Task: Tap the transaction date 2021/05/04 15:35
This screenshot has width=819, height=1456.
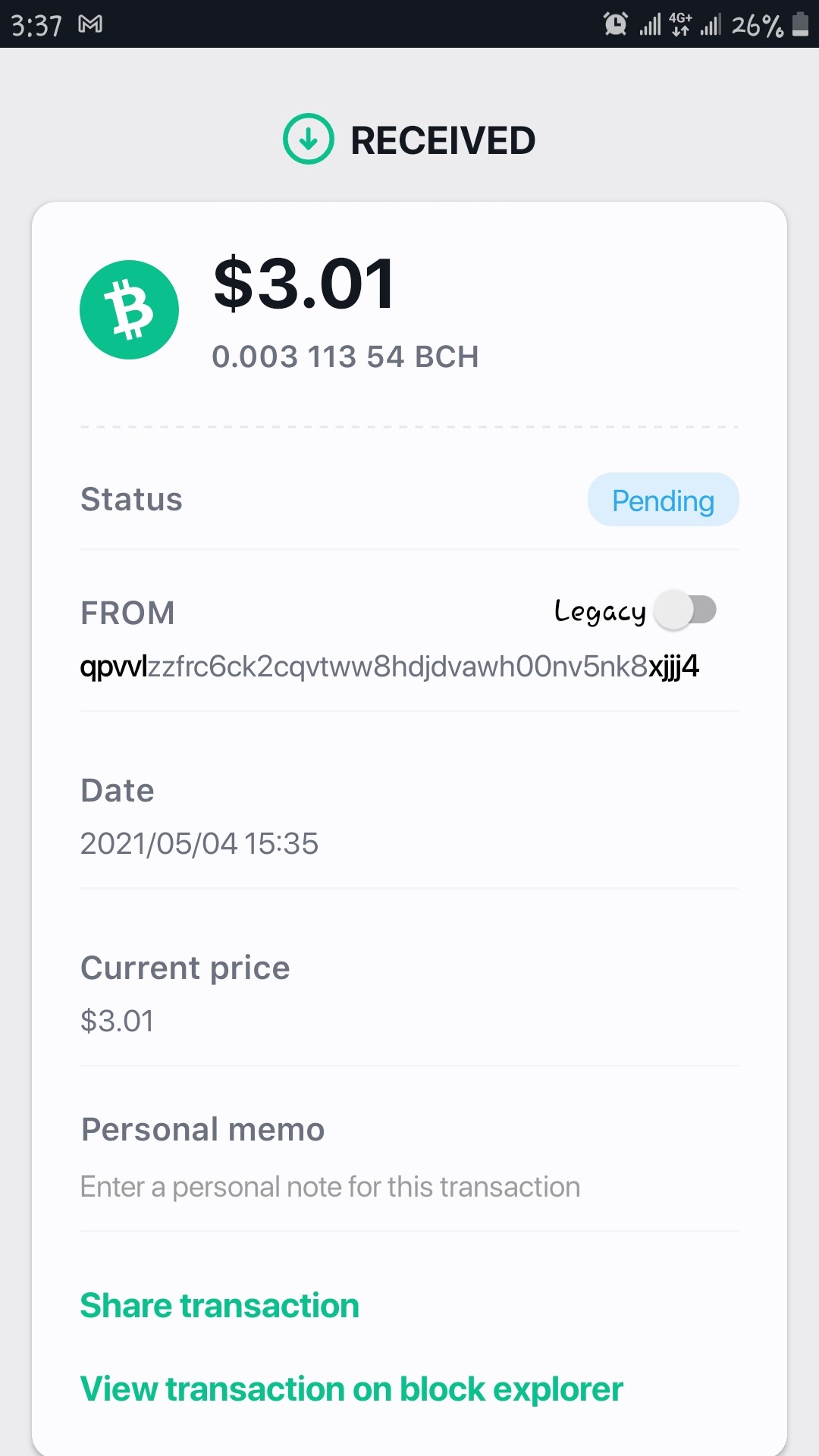Action: coord(199,844)
